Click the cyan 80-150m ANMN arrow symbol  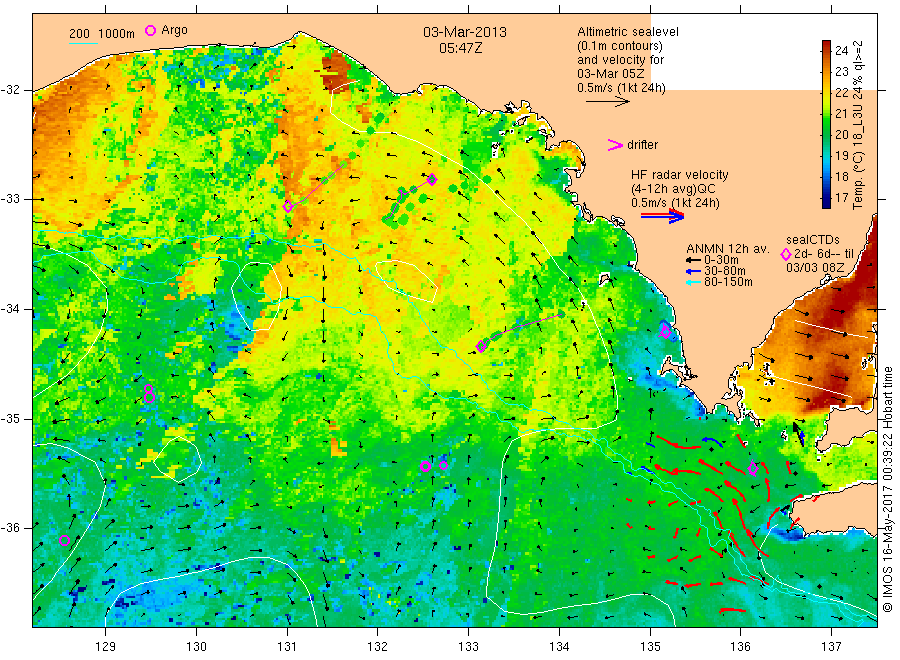(x=693, y=282)
